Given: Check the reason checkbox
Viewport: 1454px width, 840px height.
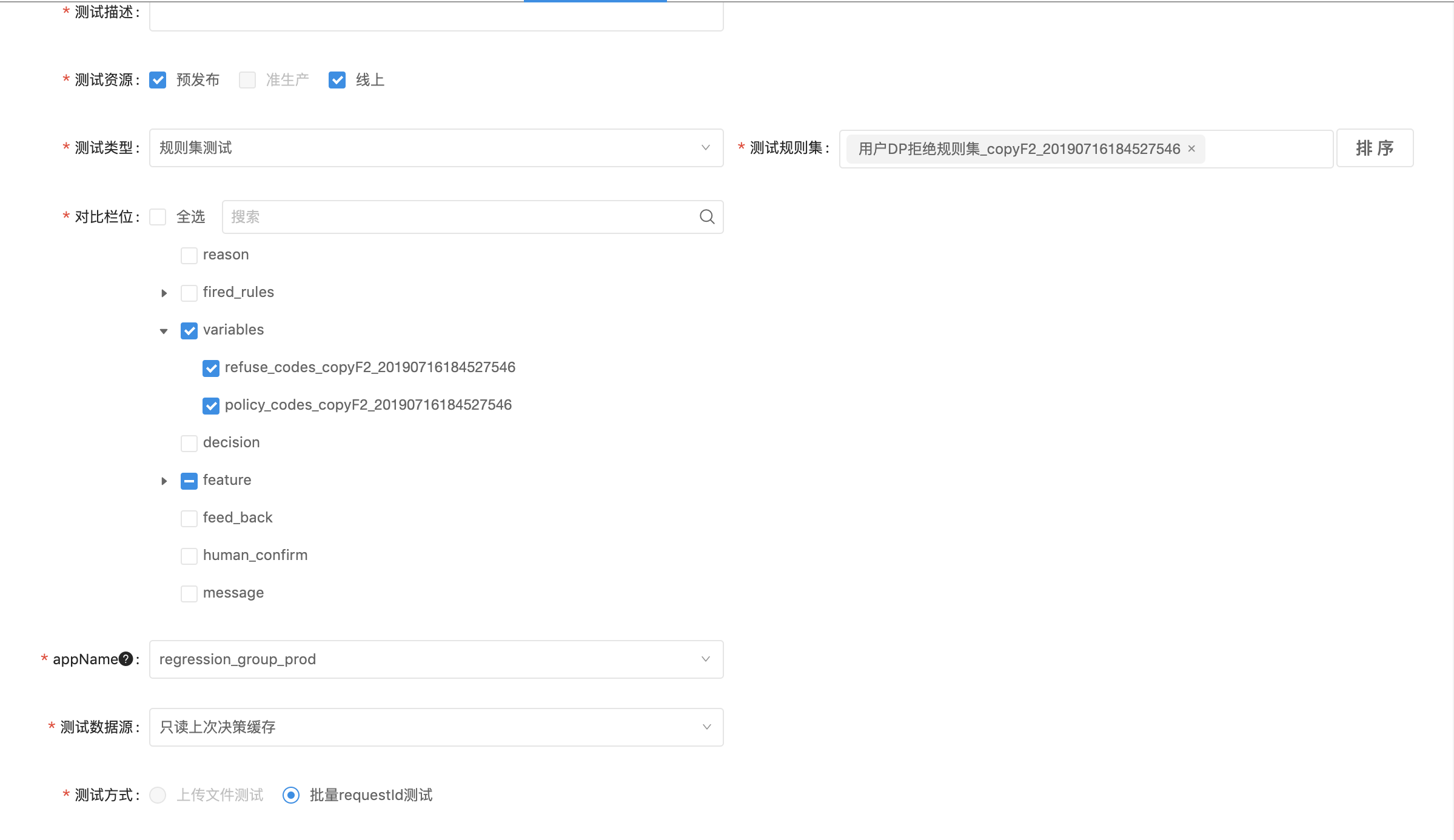Looking at the screenshot, I should pos(189,255).
